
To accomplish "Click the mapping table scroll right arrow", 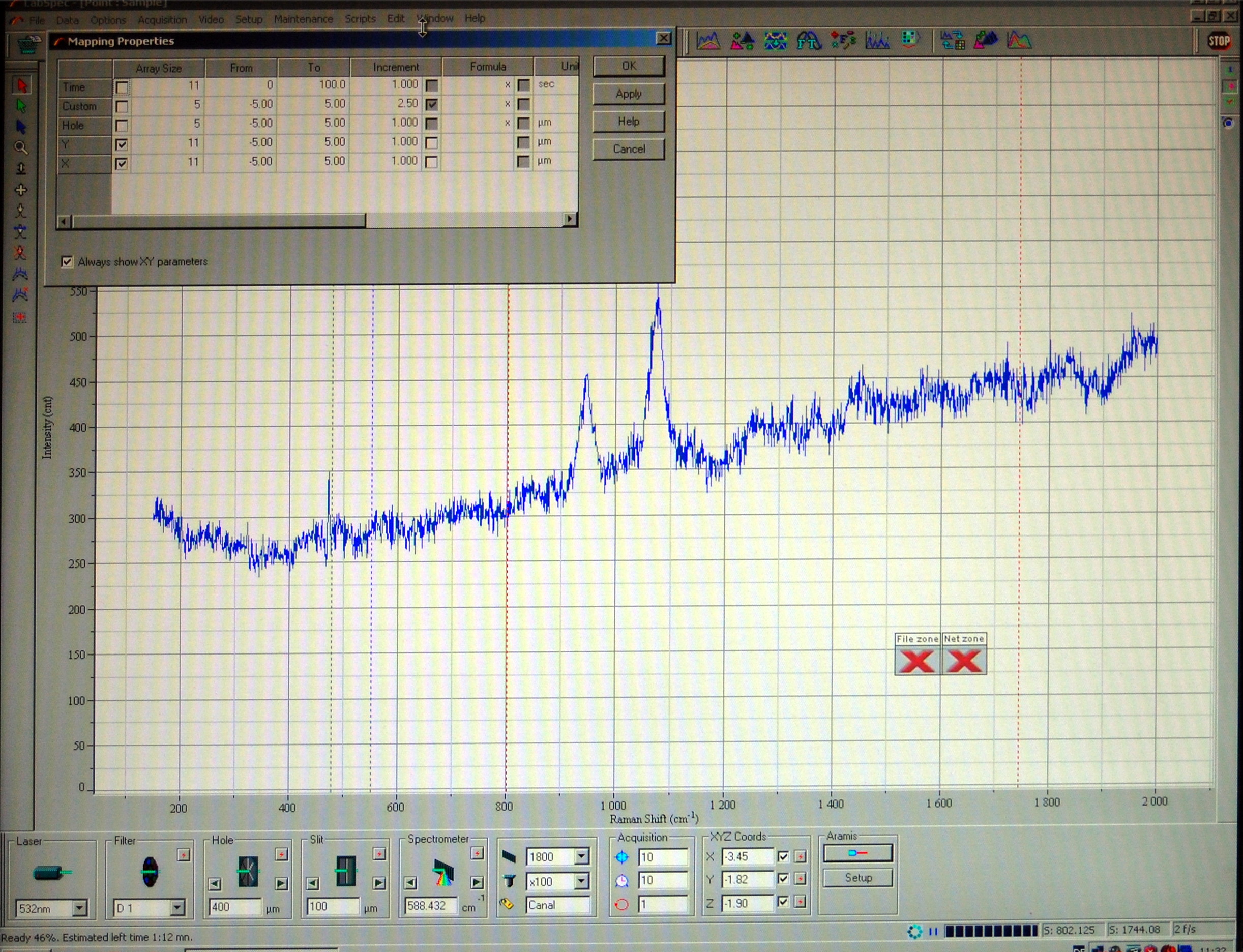I will 570,219.
